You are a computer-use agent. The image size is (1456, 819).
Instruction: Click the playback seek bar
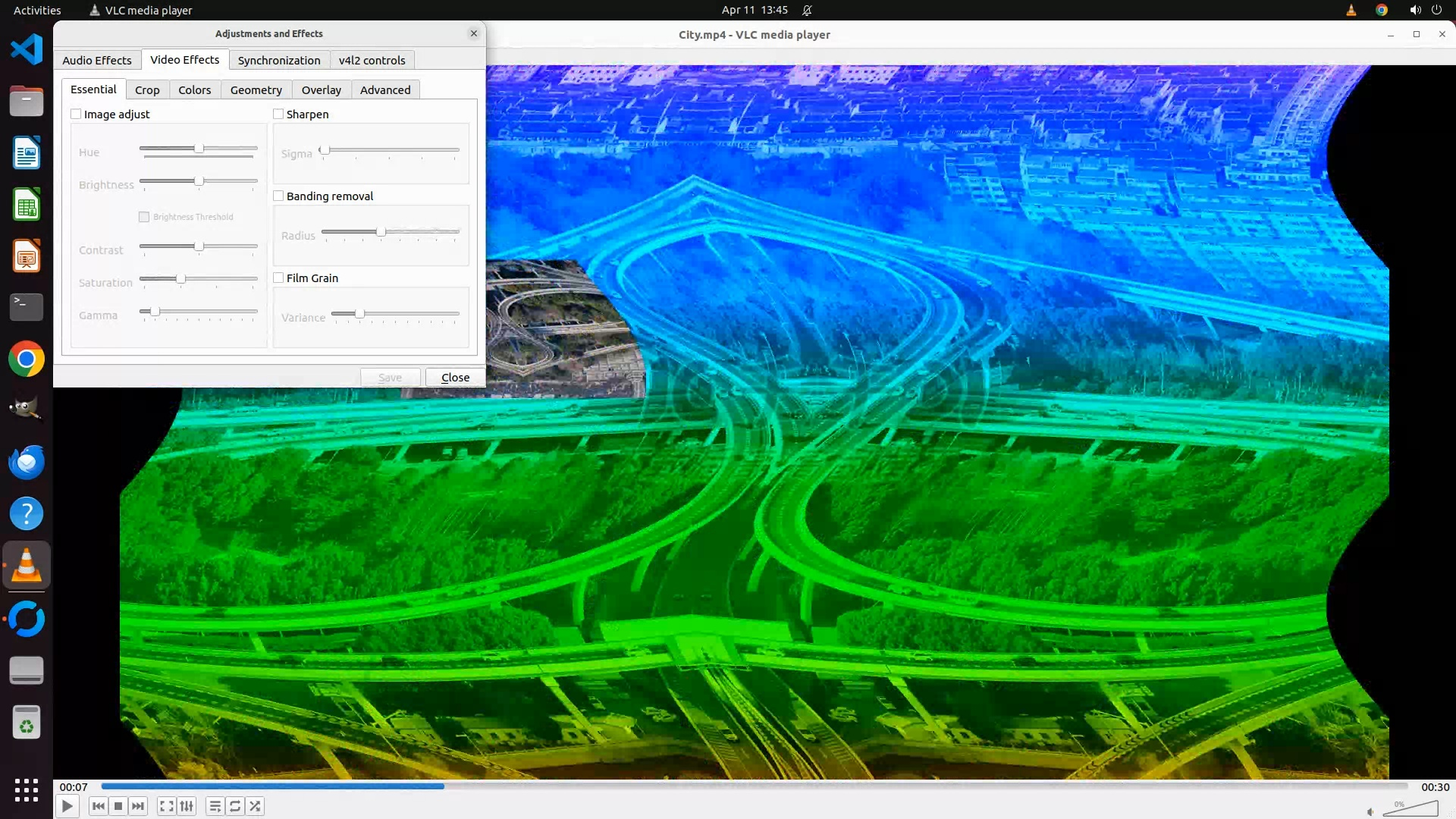click(x=755, y=786)
